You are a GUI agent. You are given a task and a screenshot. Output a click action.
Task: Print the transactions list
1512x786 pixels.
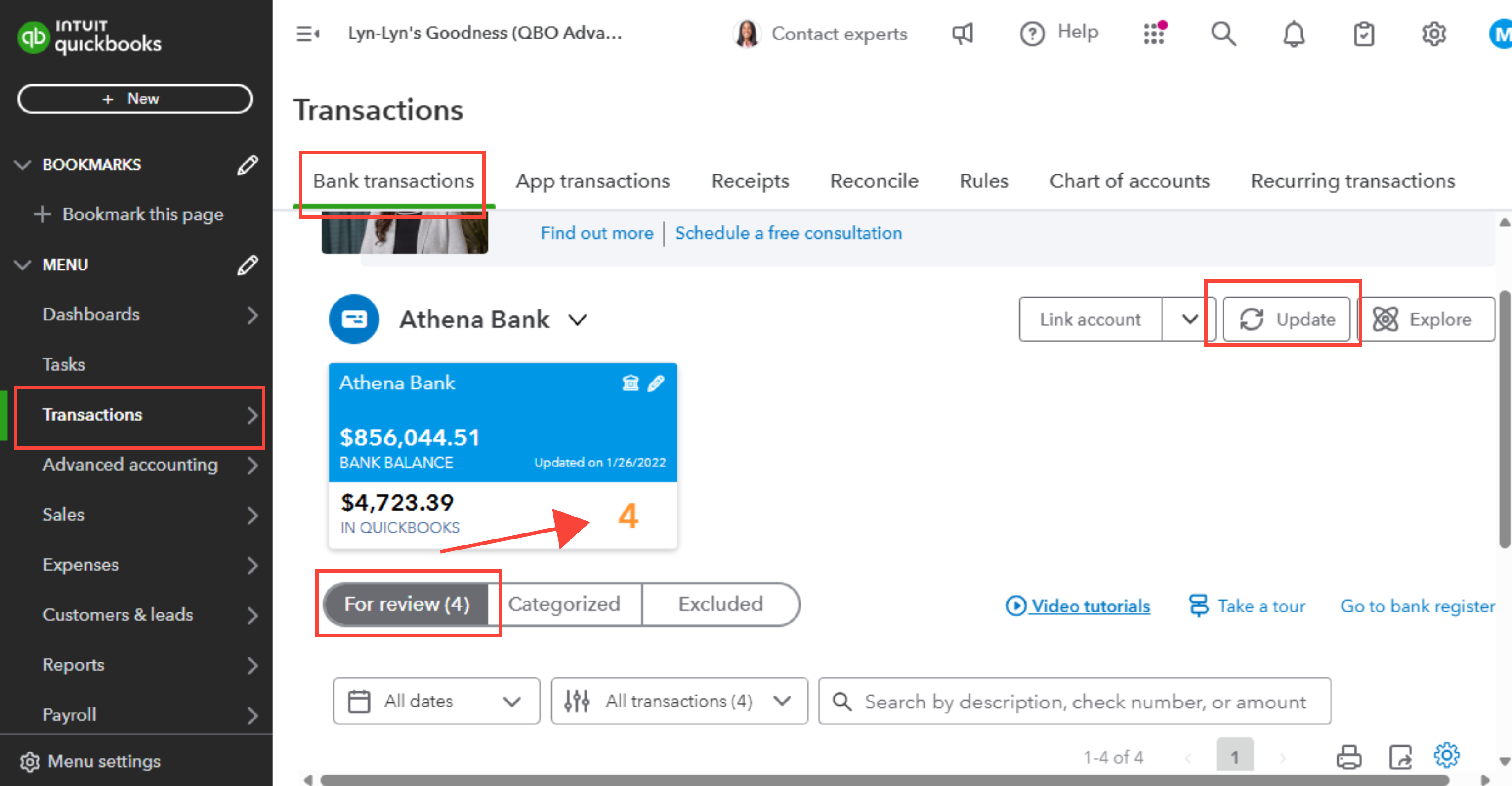[1349, 757]
